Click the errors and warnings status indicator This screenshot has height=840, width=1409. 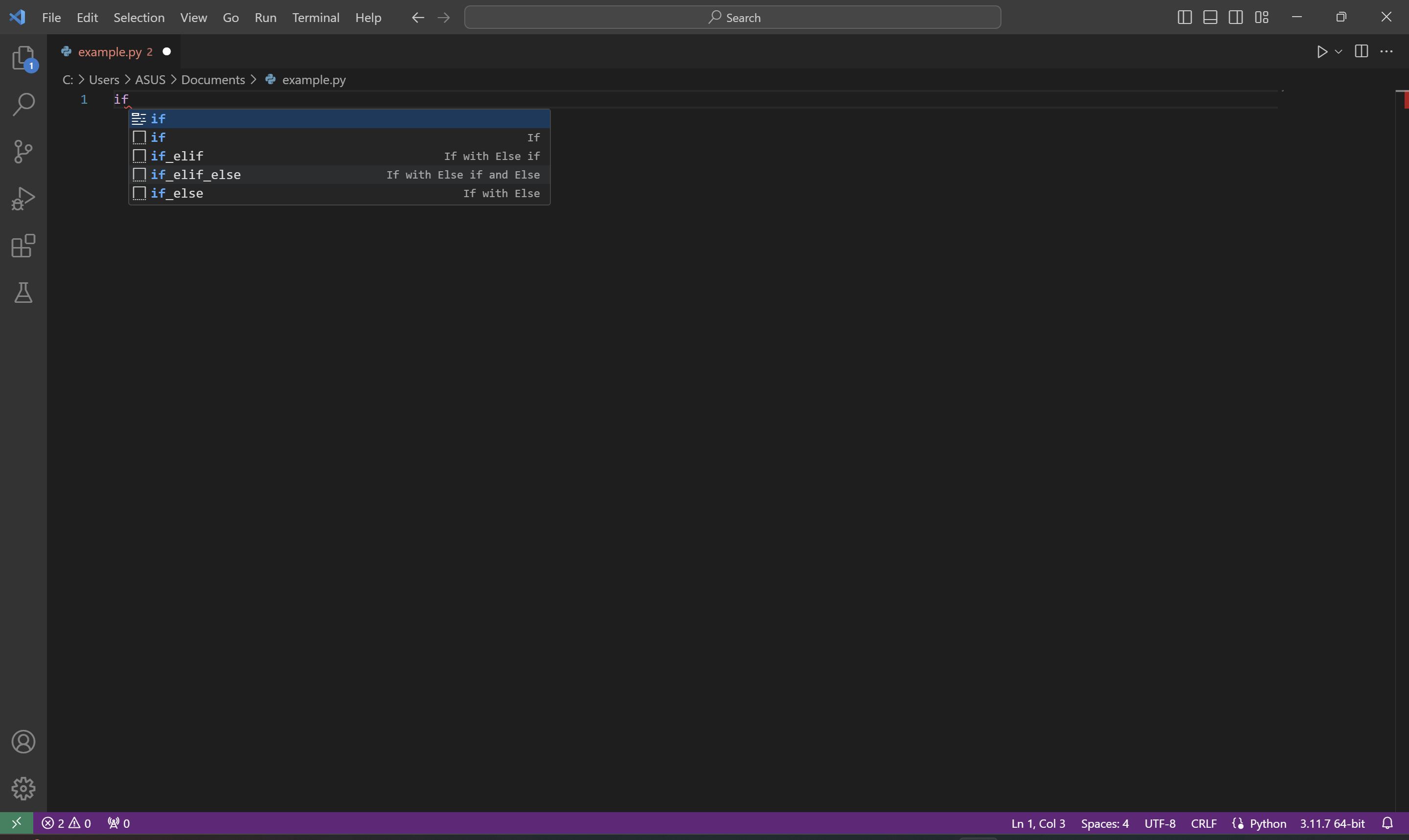point(66,823)
